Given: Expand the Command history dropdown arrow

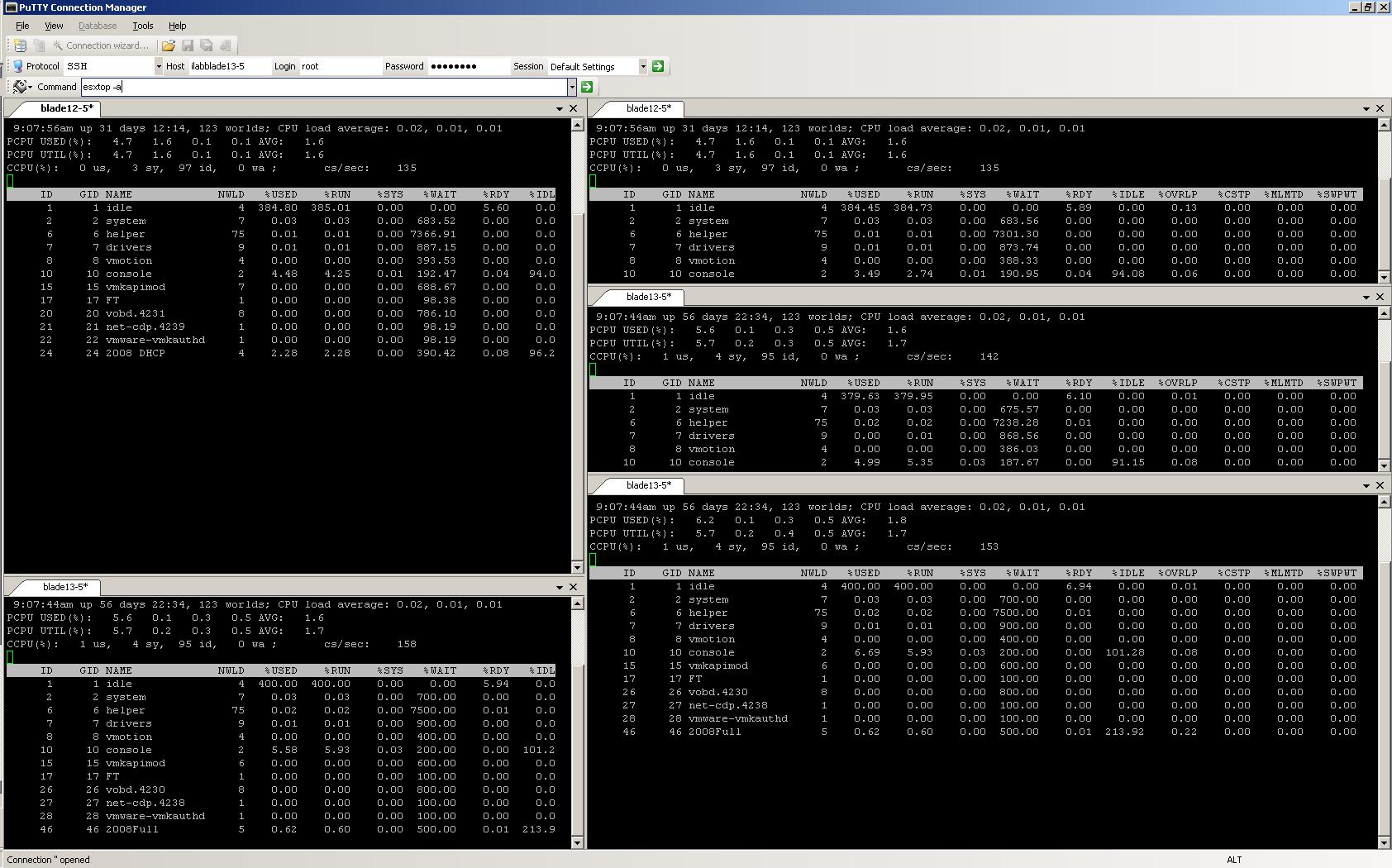Looking at the screenshot, I should point(571,87).
